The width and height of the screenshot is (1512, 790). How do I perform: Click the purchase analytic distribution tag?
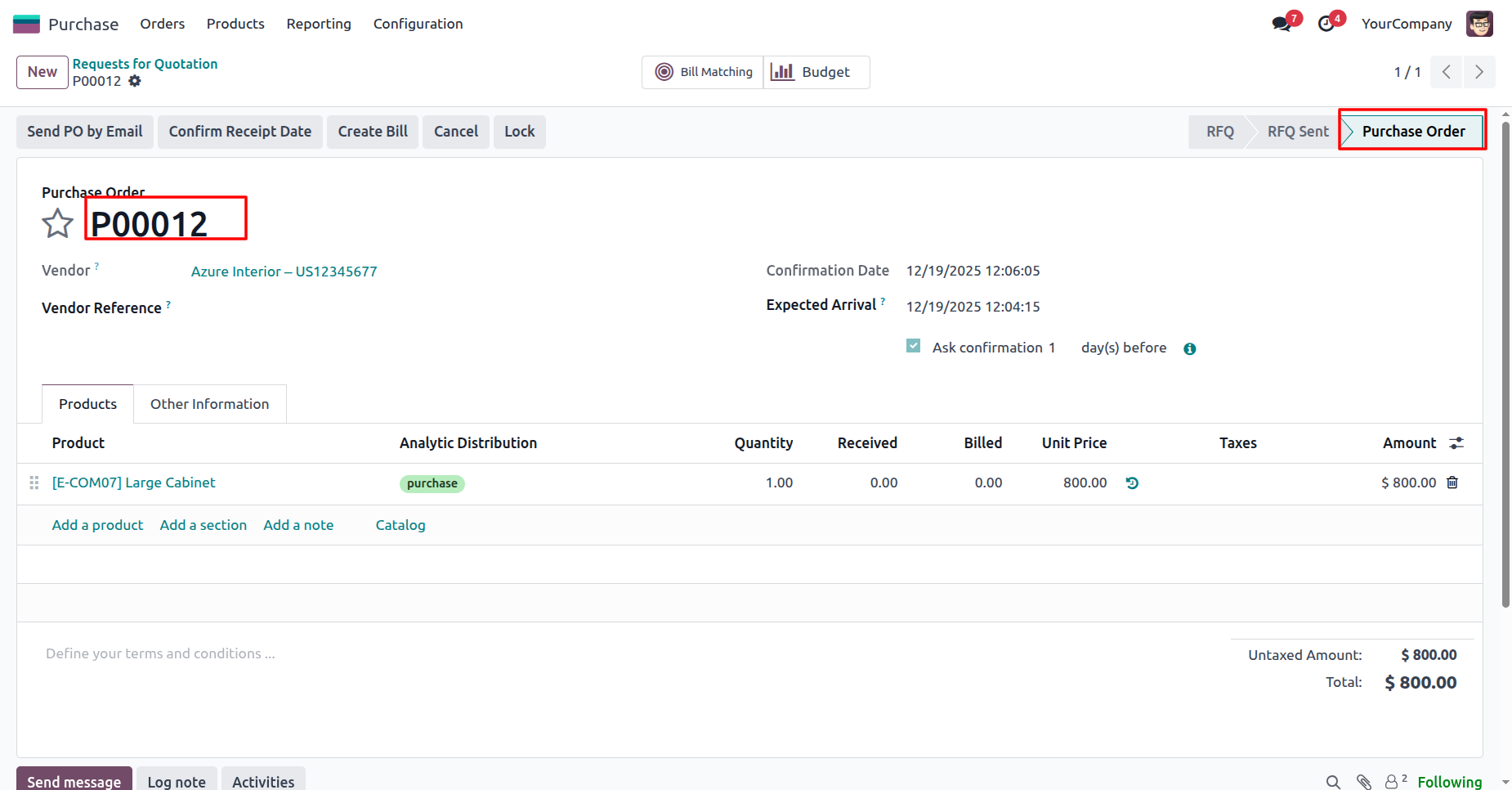pyautogui.click(x=432, y=483)
